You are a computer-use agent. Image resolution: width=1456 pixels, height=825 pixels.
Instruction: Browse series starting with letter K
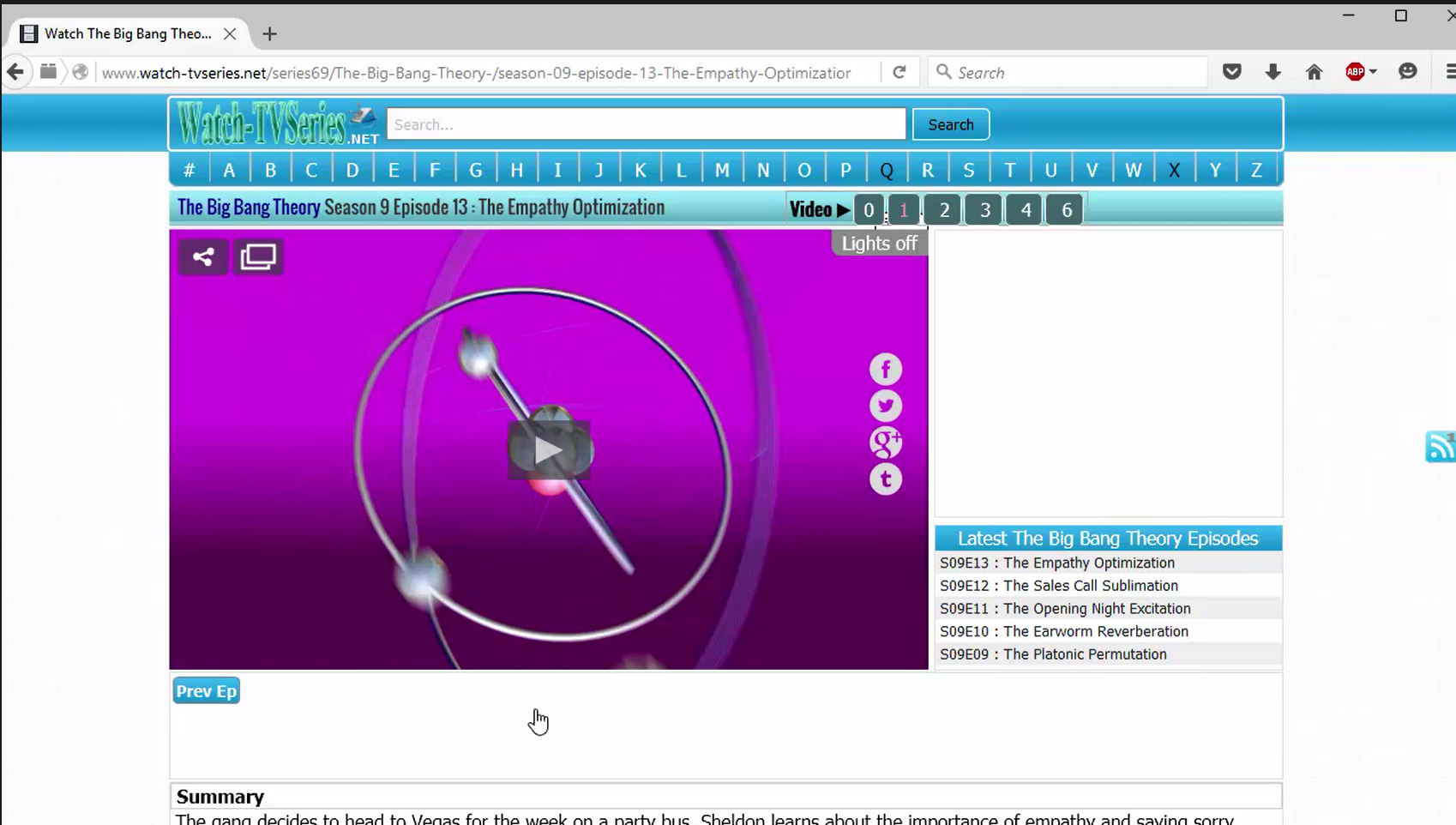(640, 170)
